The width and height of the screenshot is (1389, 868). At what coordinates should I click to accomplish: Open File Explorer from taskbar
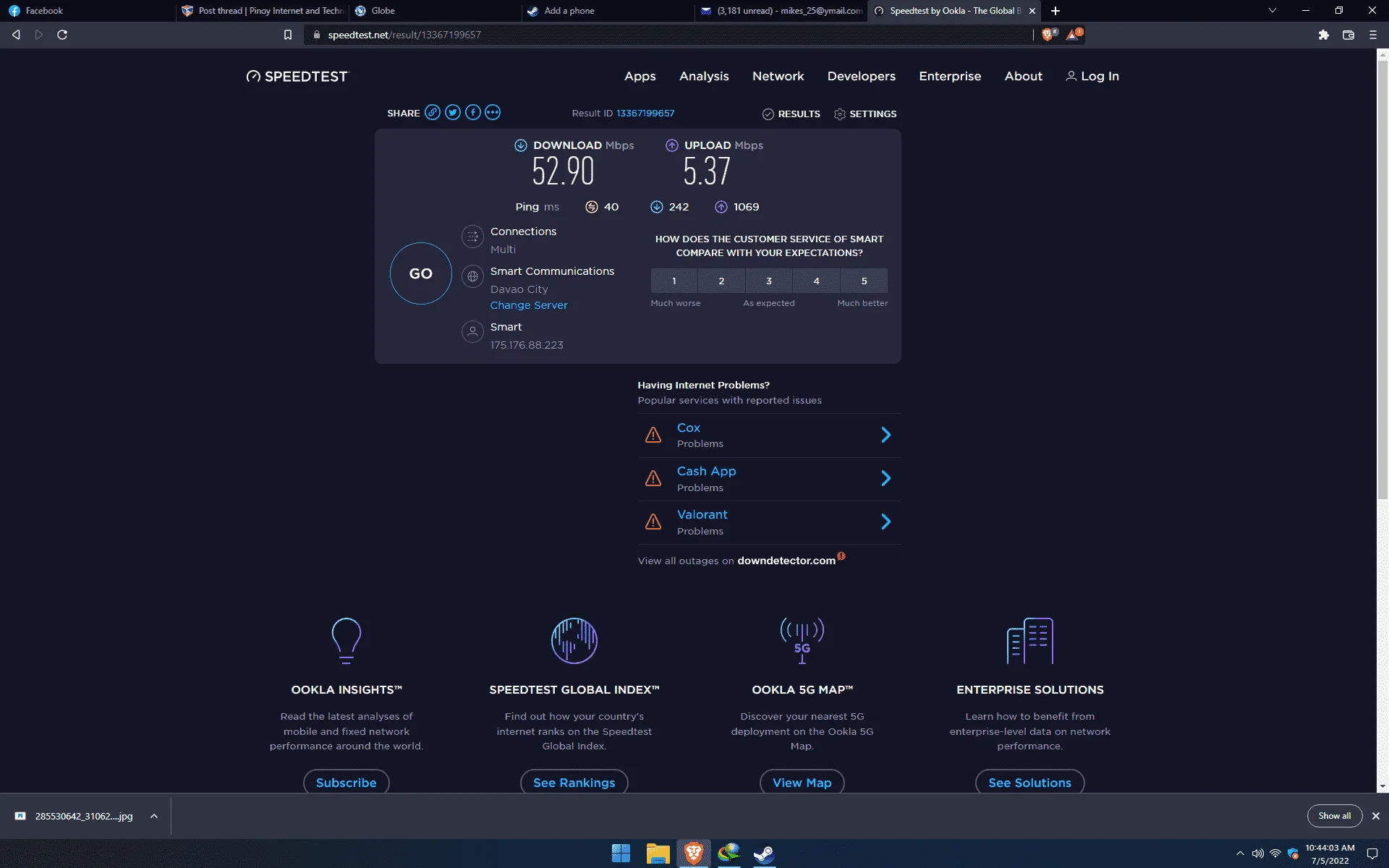tap(658, 854)
